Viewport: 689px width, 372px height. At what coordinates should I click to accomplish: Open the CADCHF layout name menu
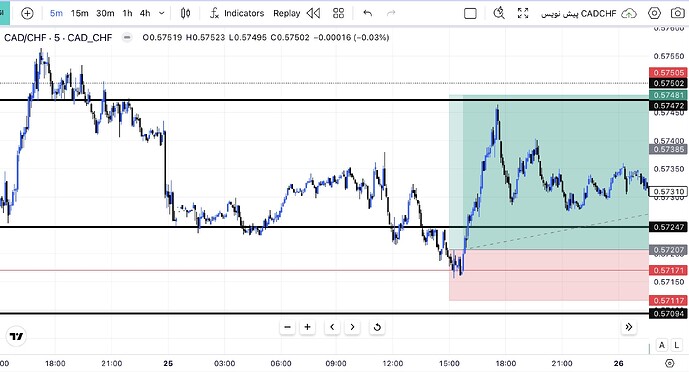(578, 14)
